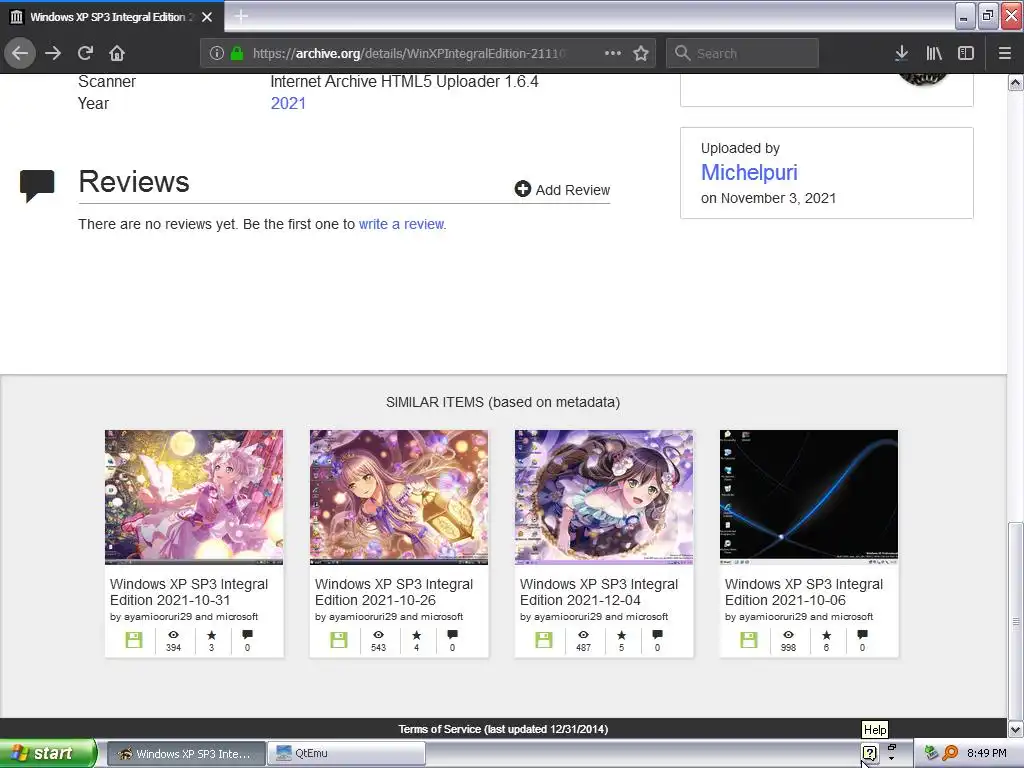Click the vertical scrollbar thumb
1024x768 pixels.
point(1016,620)
